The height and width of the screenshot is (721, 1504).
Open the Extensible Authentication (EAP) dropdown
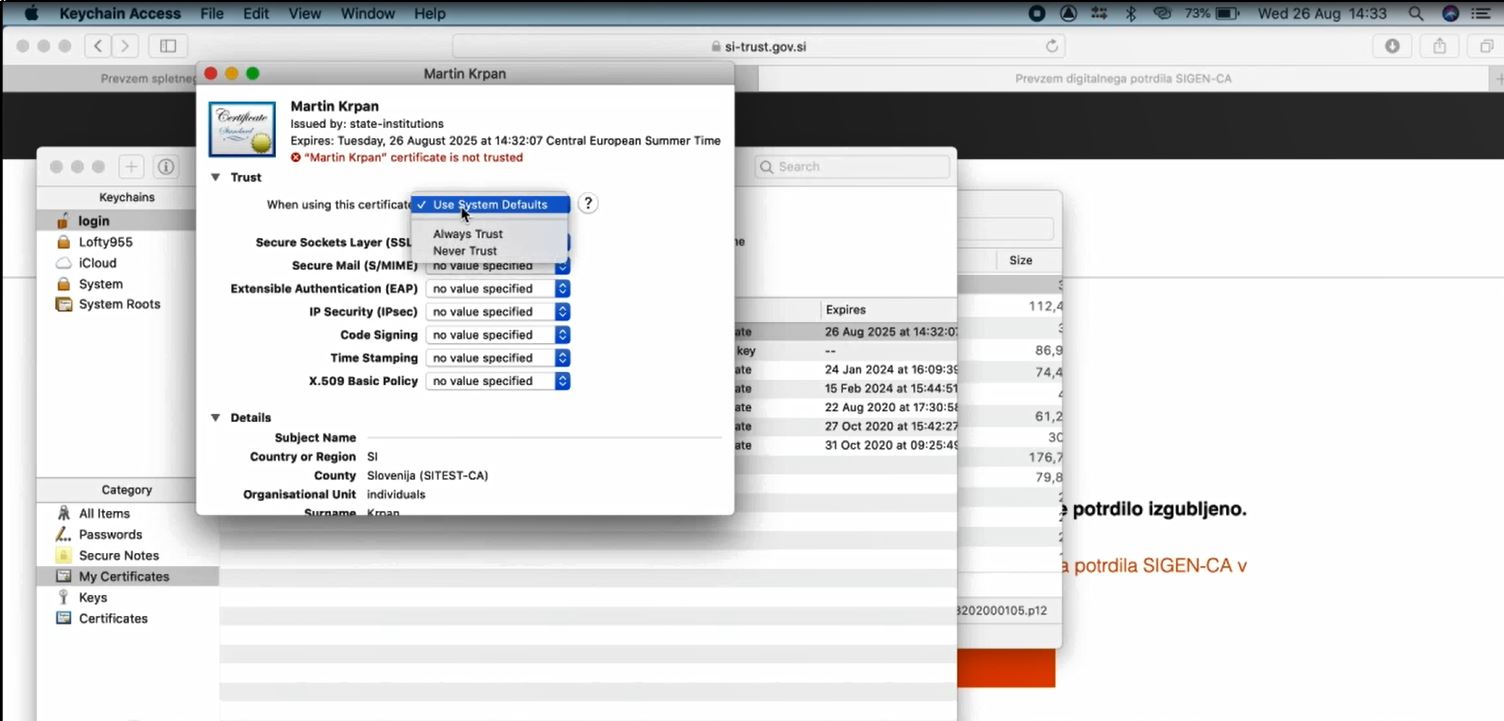[498, 289]
